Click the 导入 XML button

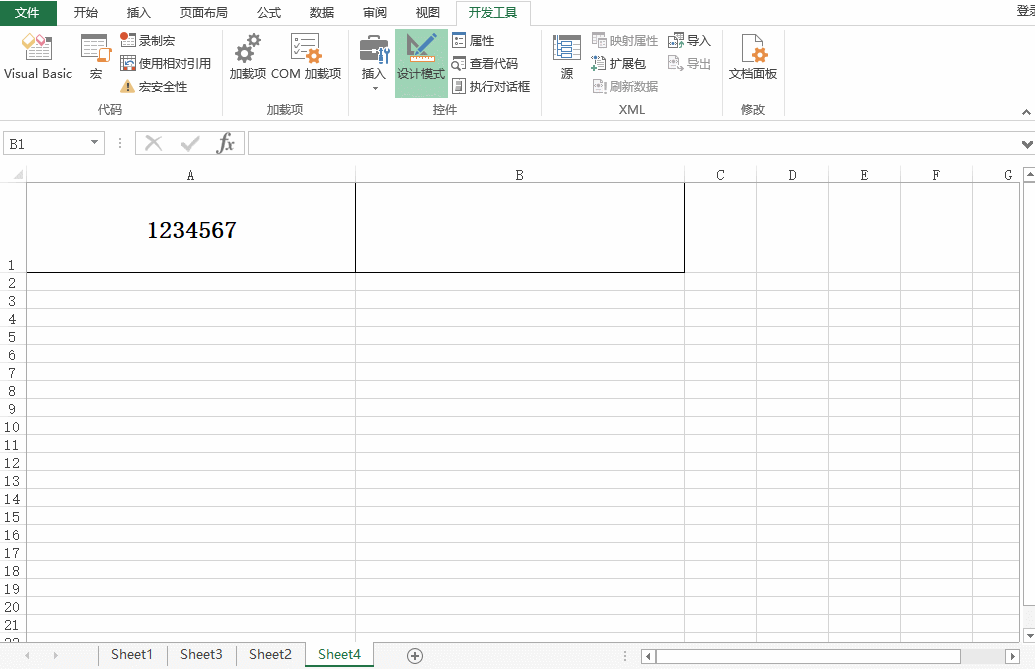click(689, 40)
